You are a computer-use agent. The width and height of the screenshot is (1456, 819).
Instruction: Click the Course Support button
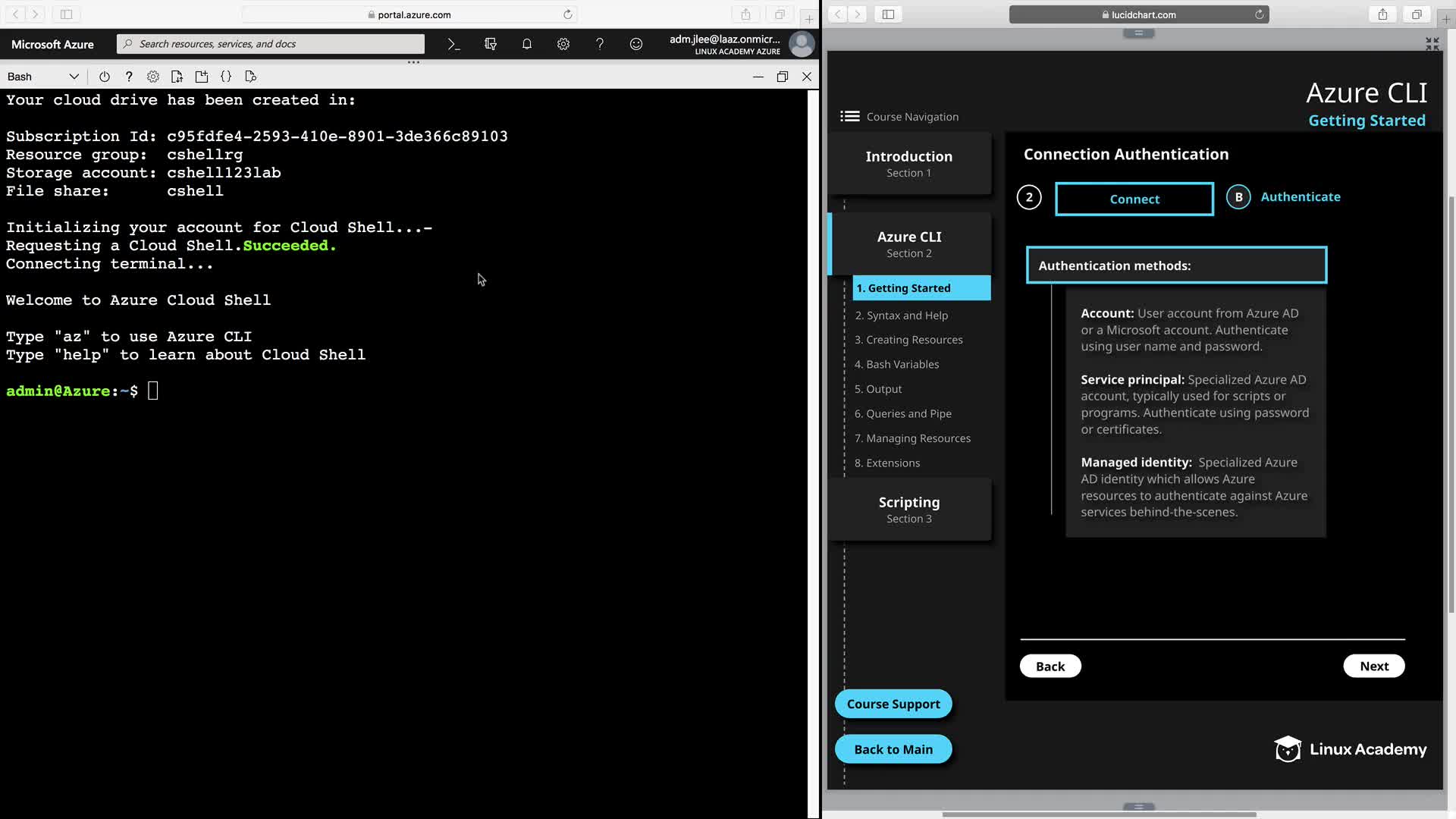(893, 704)
